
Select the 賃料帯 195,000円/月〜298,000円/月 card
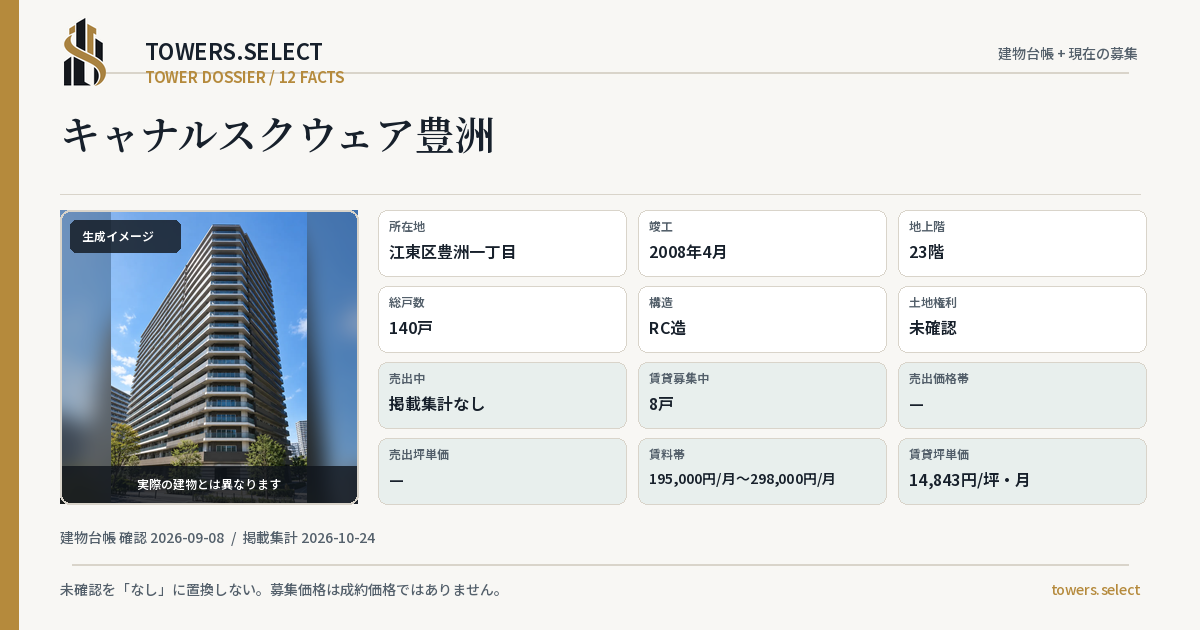point(762,471)
